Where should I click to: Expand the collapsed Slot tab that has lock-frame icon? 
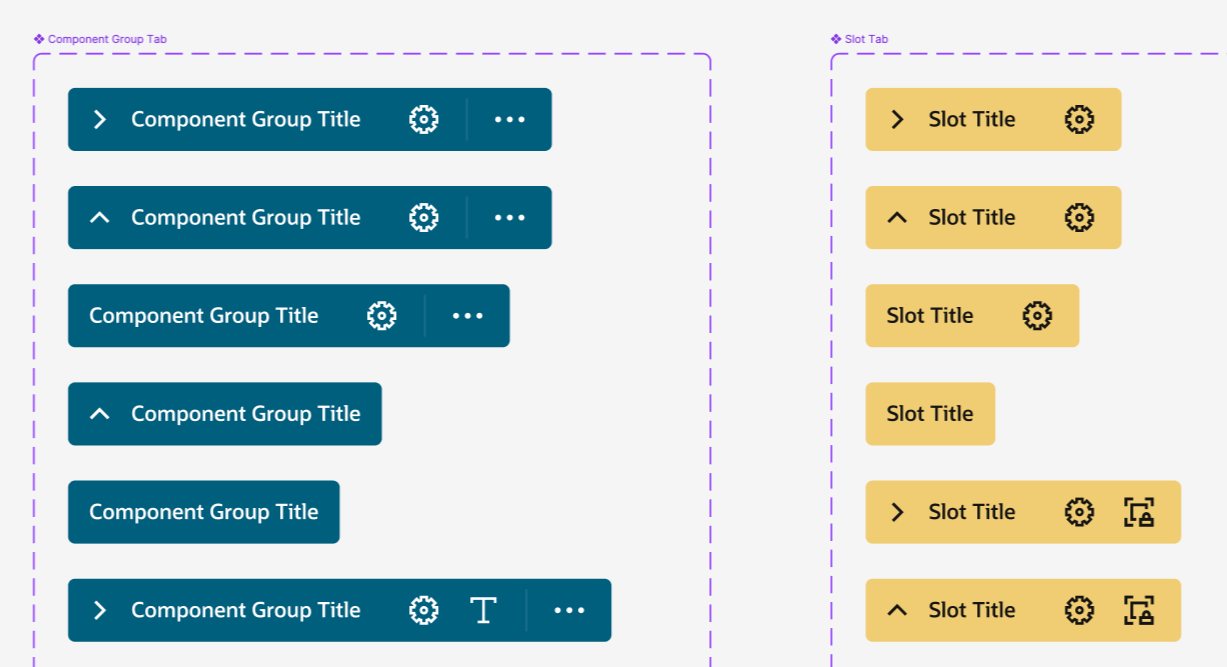[897, 512]
